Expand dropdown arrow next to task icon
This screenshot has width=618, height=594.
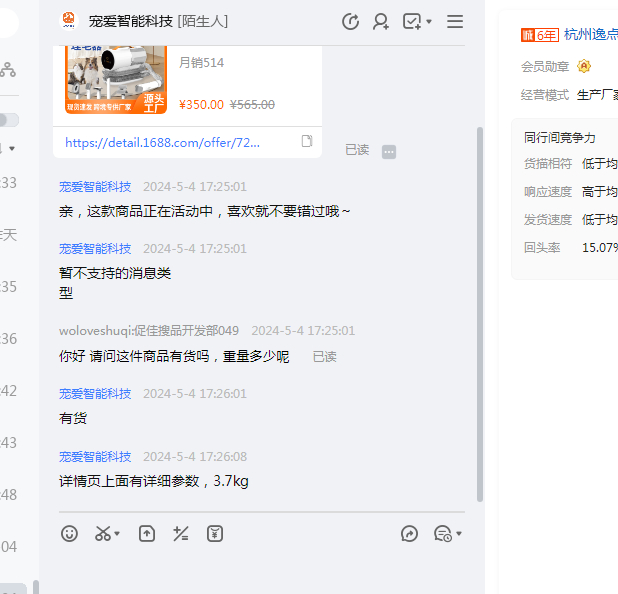[429, 22]
